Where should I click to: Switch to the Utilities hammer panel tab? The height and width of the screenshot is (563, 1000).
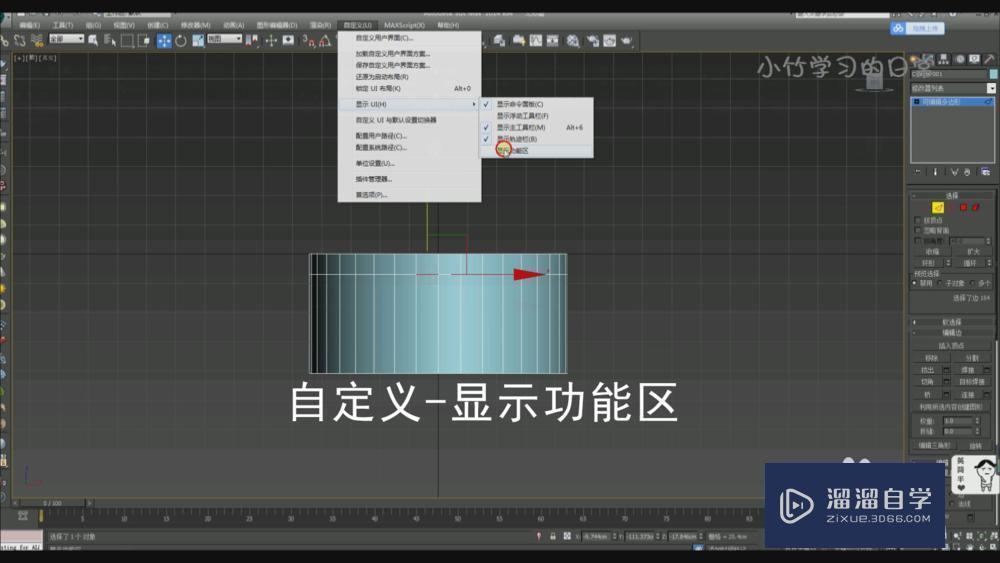(x=990, y=59)
